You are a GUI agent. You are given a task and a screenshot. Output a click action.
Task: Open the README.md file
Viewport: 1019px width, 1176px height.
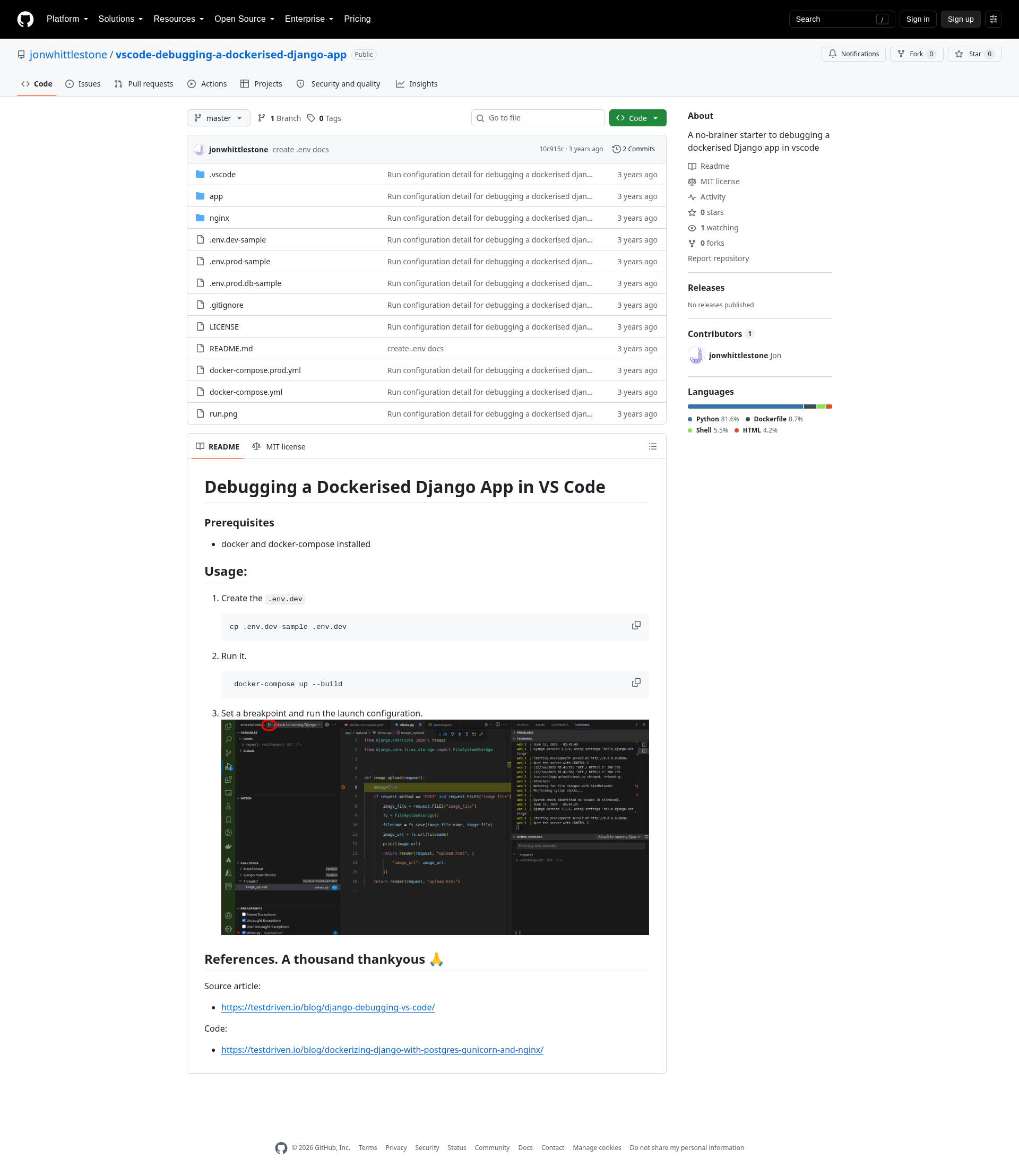231,349
